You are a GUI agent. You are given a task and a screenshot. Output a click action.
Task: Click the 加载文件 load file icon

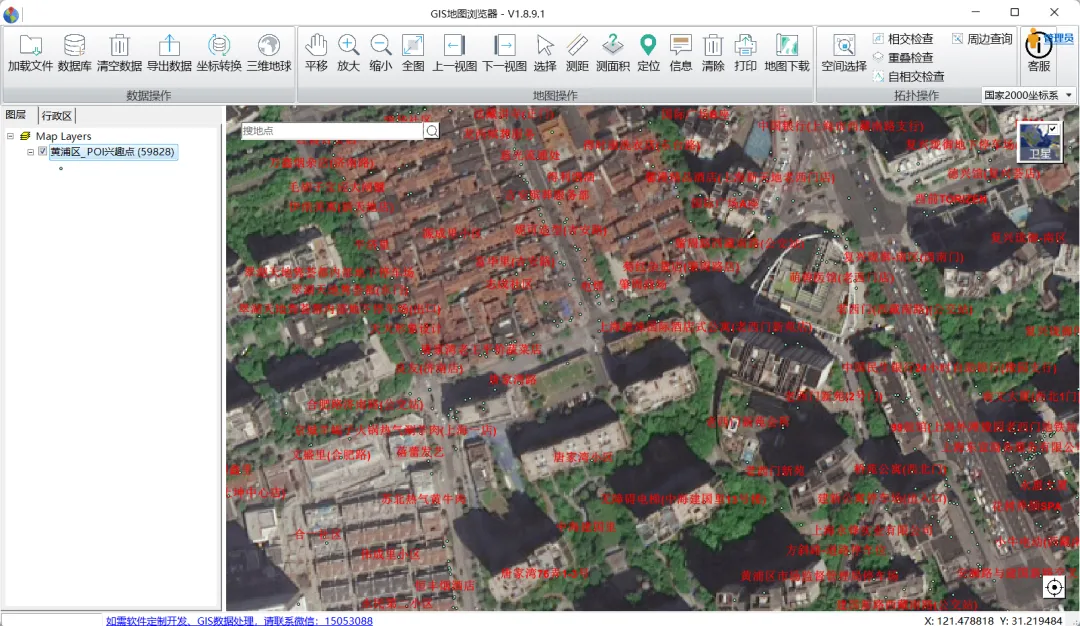pos(30,45)
